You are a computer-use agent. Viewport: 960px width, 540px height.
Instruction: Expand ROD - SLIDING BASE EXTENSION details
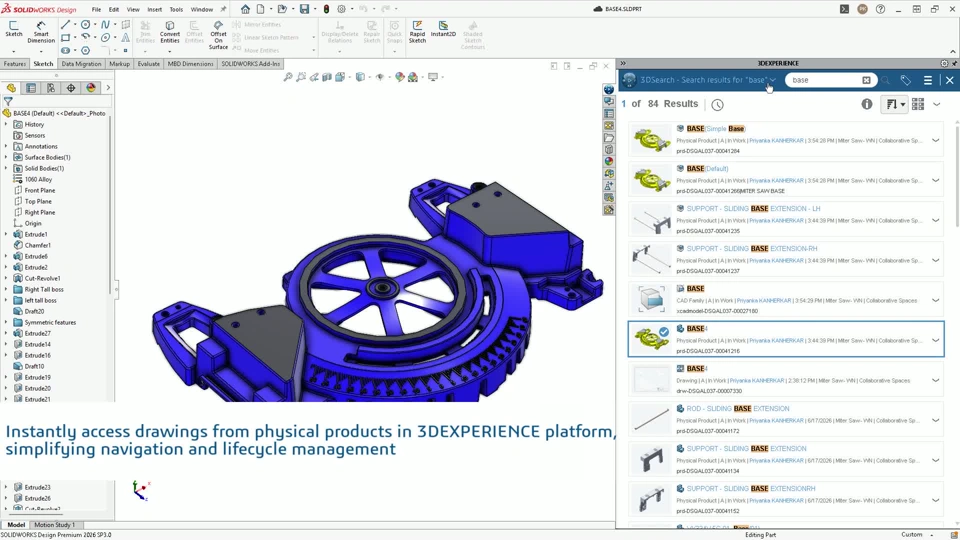coord(936,421)
